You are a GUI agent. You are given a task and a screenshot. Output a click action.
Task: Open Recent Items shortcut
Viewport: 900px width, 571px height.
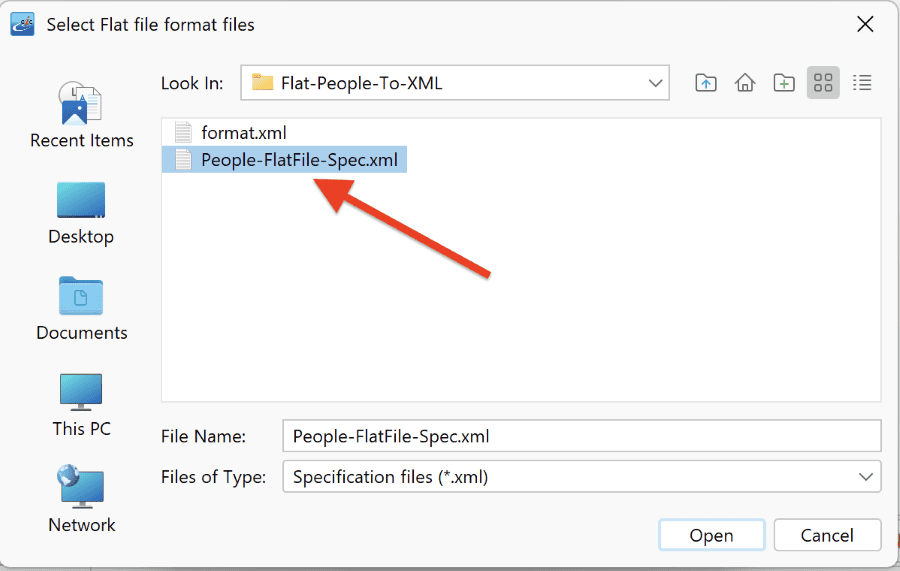[x=82, y=115]
